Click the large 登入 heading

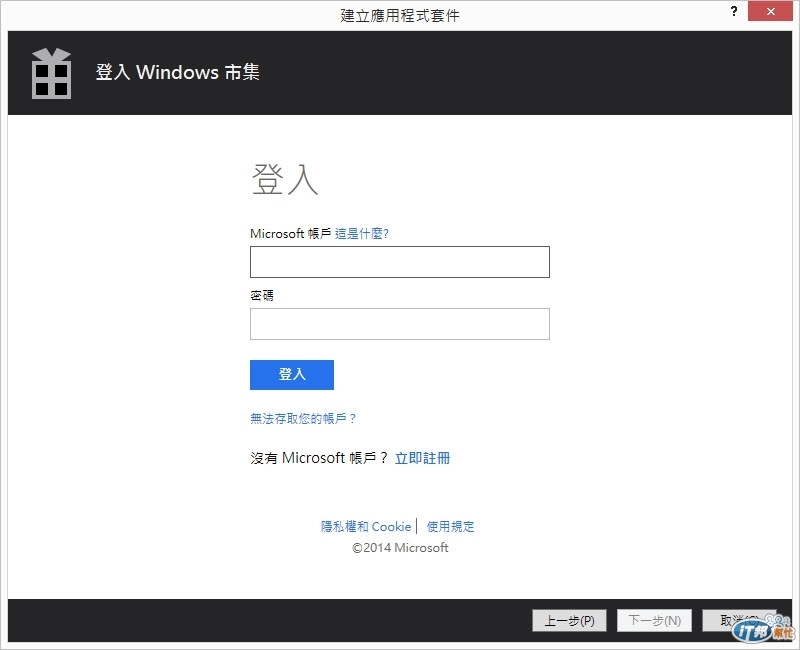tap(285, 180)
